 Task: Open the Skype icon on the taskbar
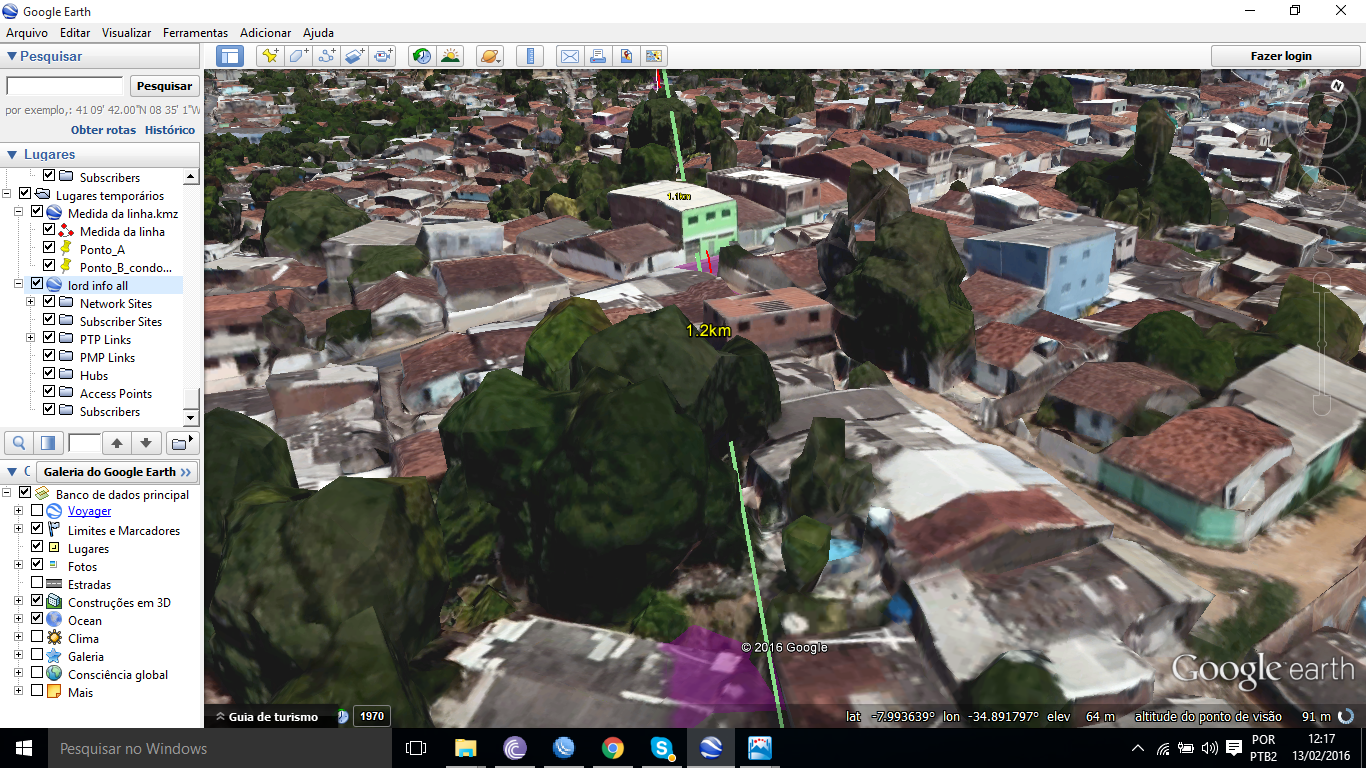(661, 748)
